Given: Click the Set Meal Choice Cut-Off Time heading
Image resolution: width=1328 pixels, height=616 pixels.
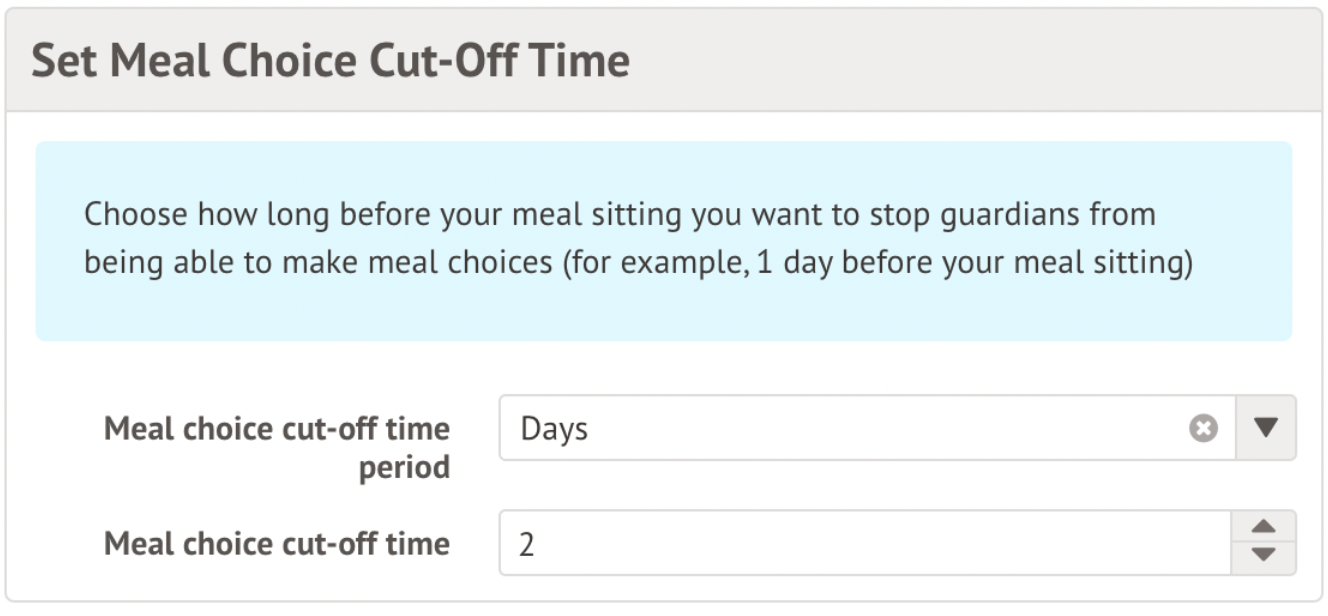Looking at the screenshot, I should (x=331, y=61).
